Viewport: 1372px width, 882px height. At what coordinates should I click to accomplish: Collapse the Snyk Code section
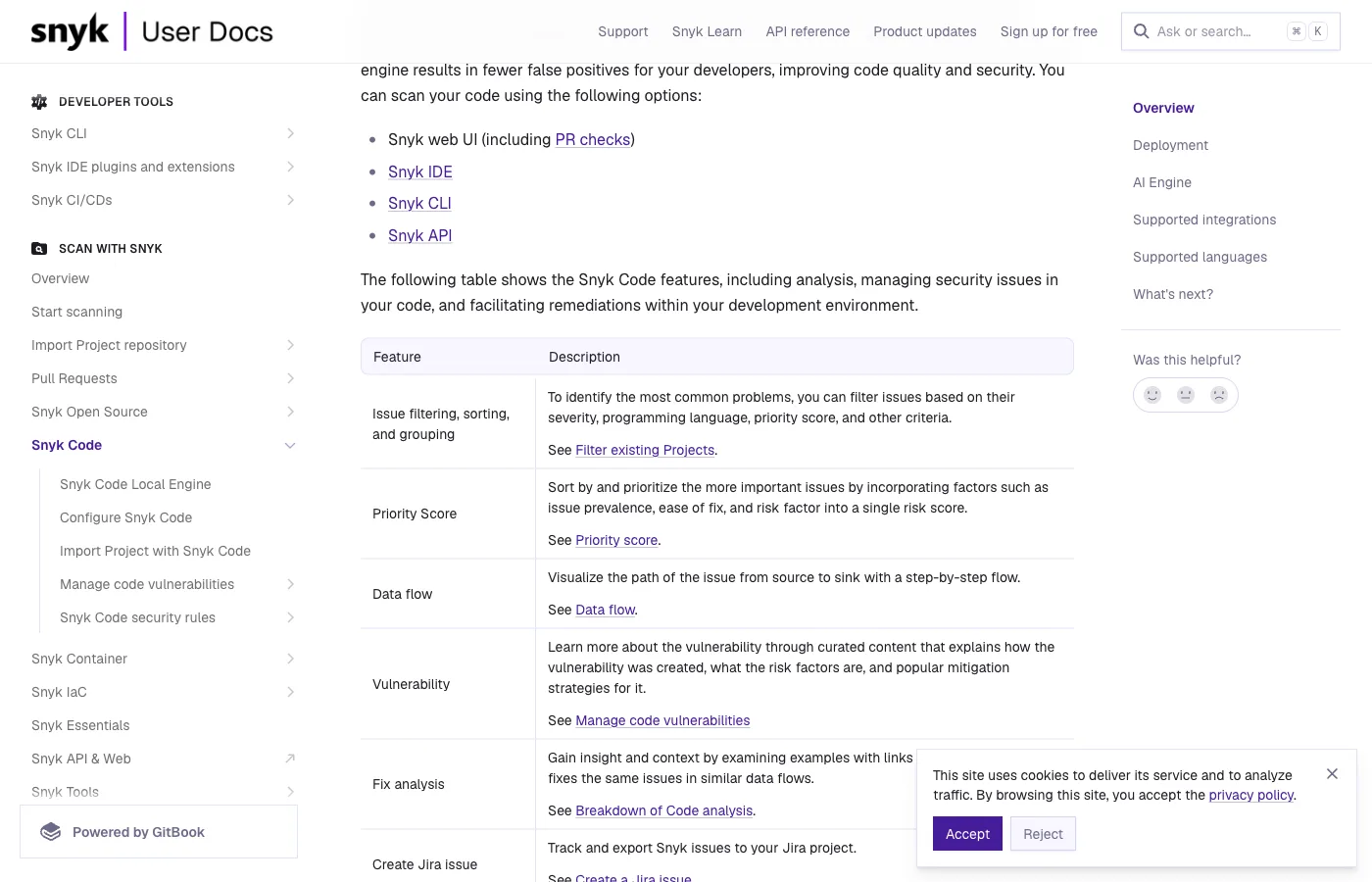tap(290, 445)
